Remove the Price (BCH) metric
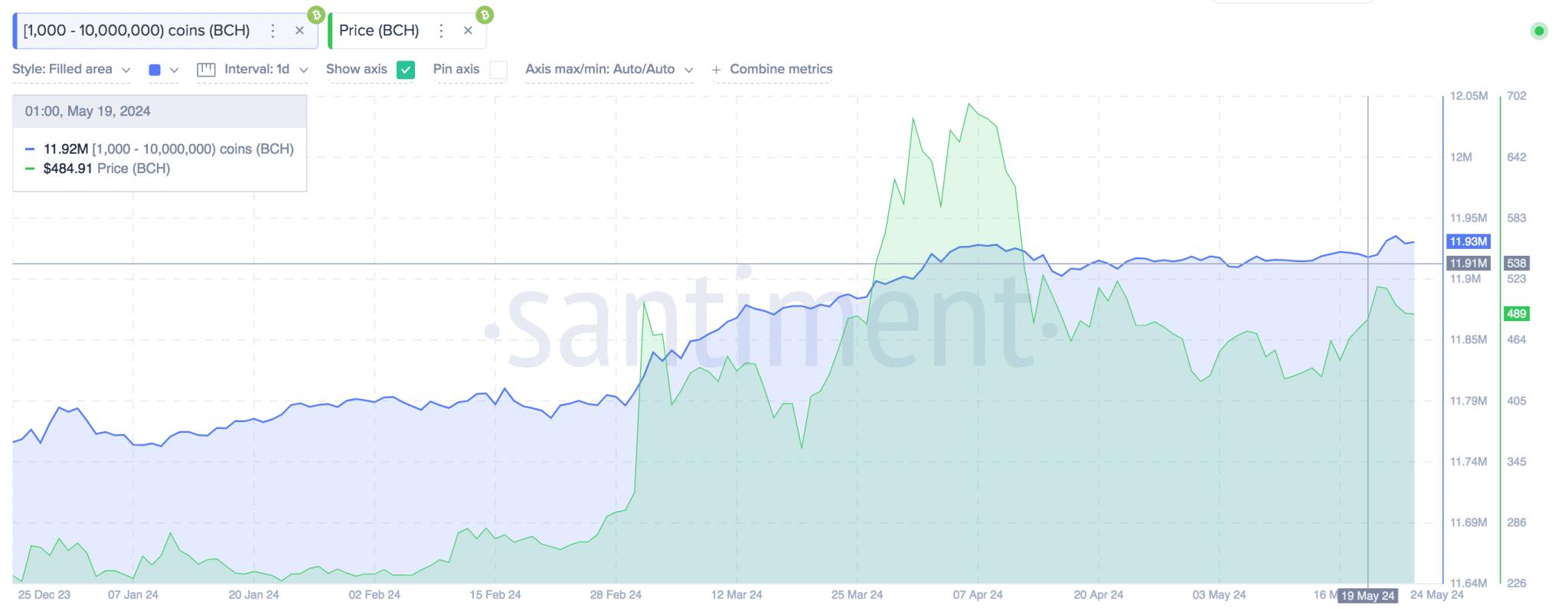The image size is (1568, 609). pos(468,31)
